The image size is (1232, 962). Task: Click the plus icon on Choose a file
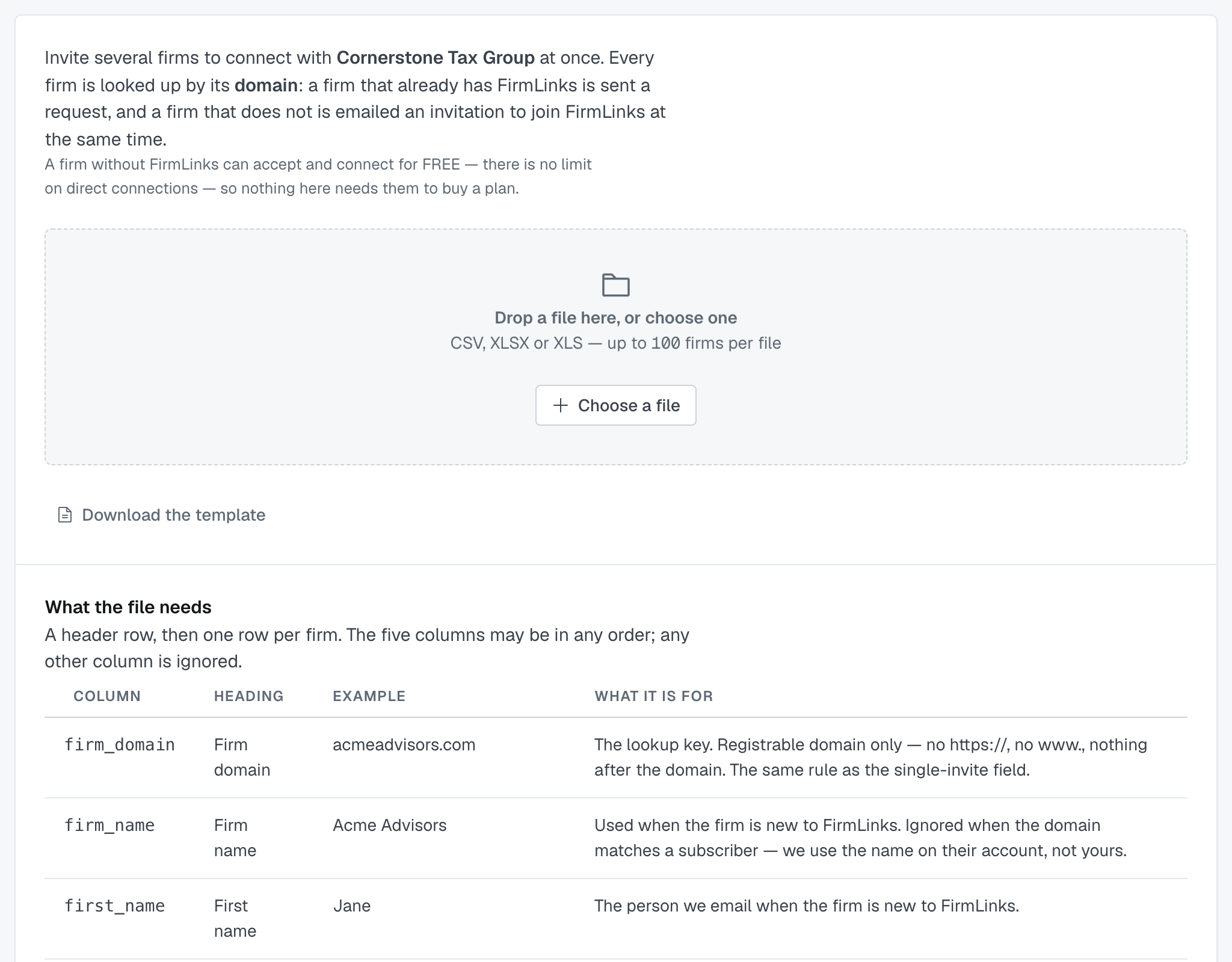(560, 405)
